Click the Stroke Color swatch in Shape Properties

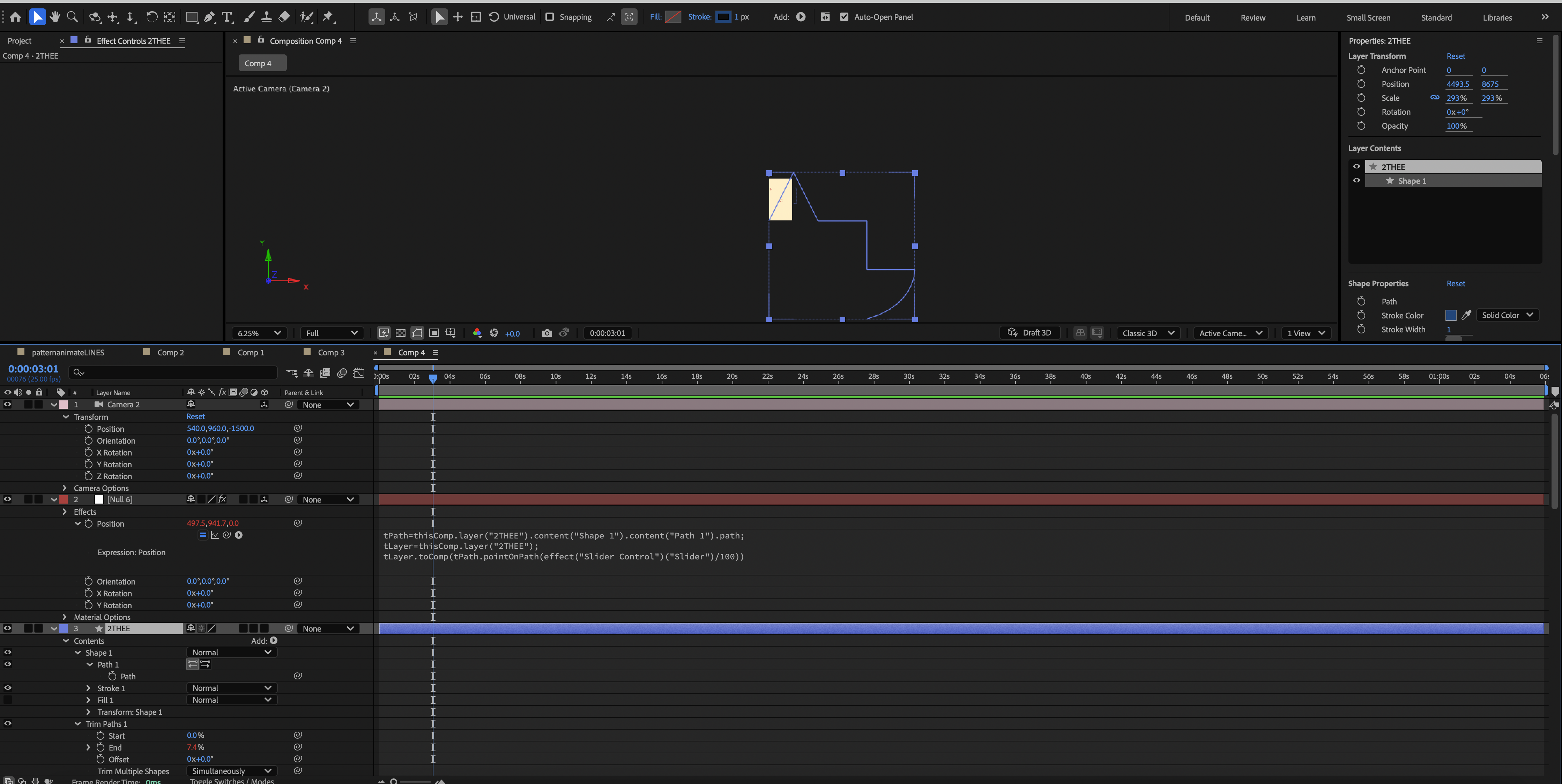(x=1451, y=315)
